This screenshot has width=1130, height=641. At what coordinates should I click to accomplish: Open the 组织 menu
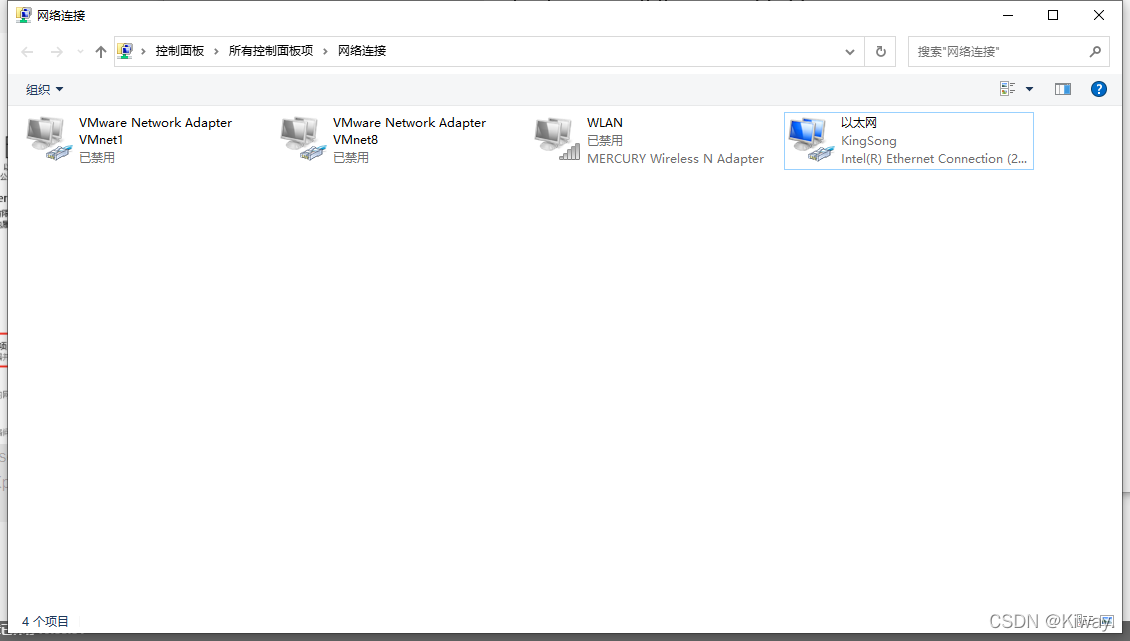coord(44,89)
